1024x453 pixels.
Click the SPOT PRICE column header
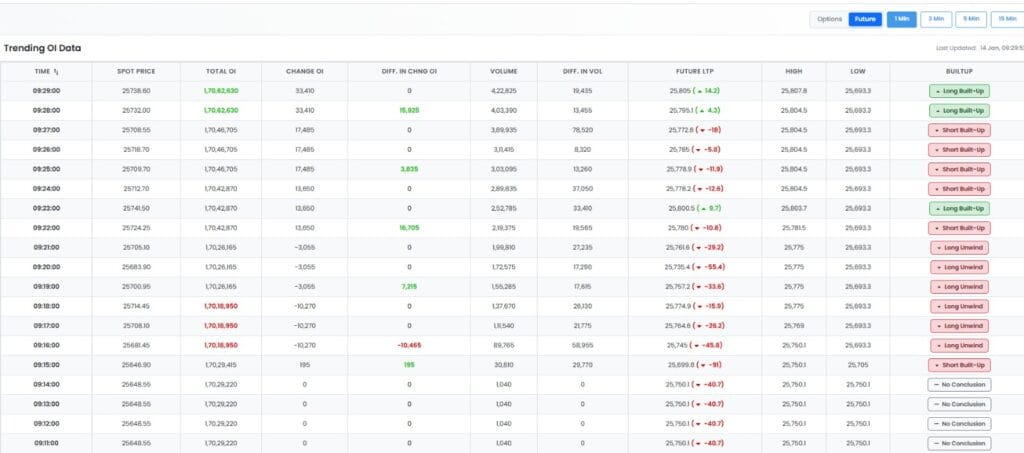136,71
